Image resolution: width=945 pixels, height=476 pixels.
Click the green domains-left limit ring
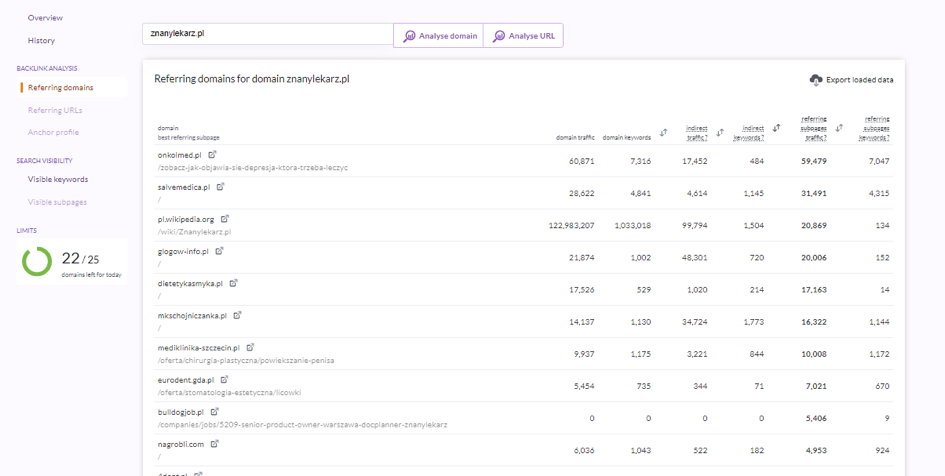[x=37, y=261]
